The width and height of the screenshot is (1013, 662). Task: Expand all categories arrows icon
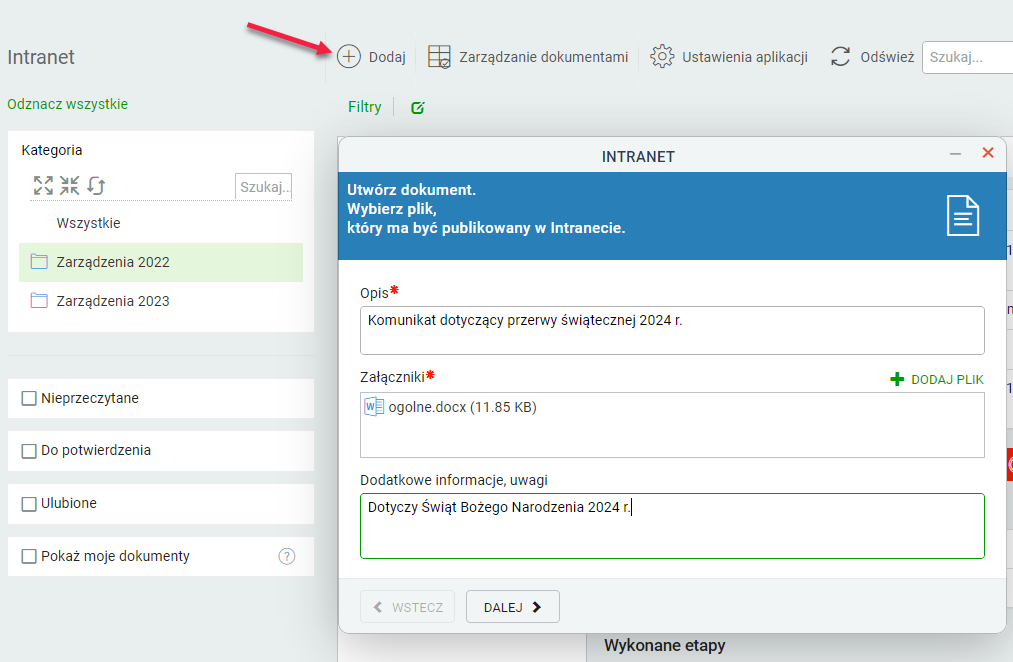43,185
